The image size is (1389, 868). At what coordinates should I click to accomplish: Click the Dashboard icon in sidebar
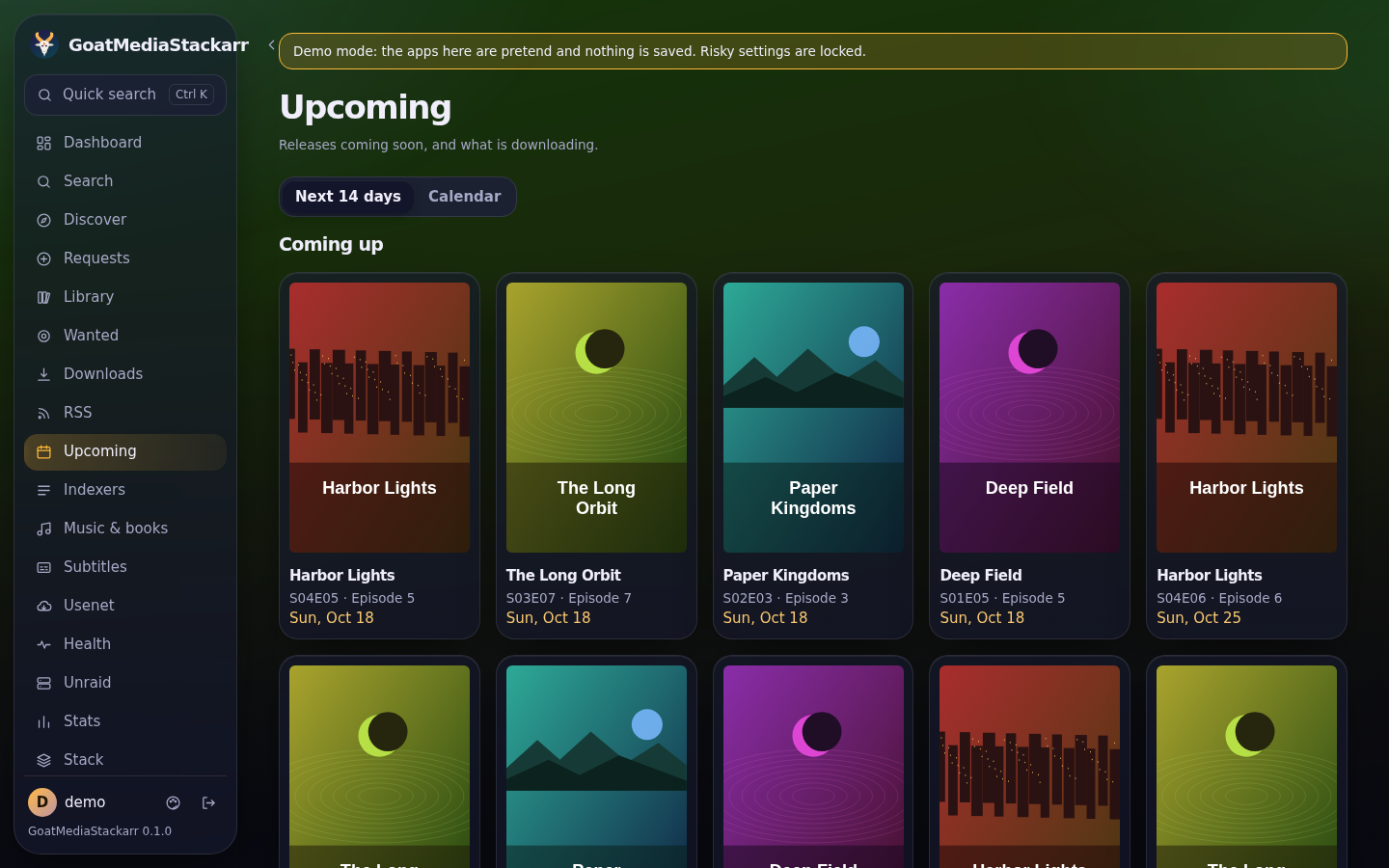click(43, 143)
